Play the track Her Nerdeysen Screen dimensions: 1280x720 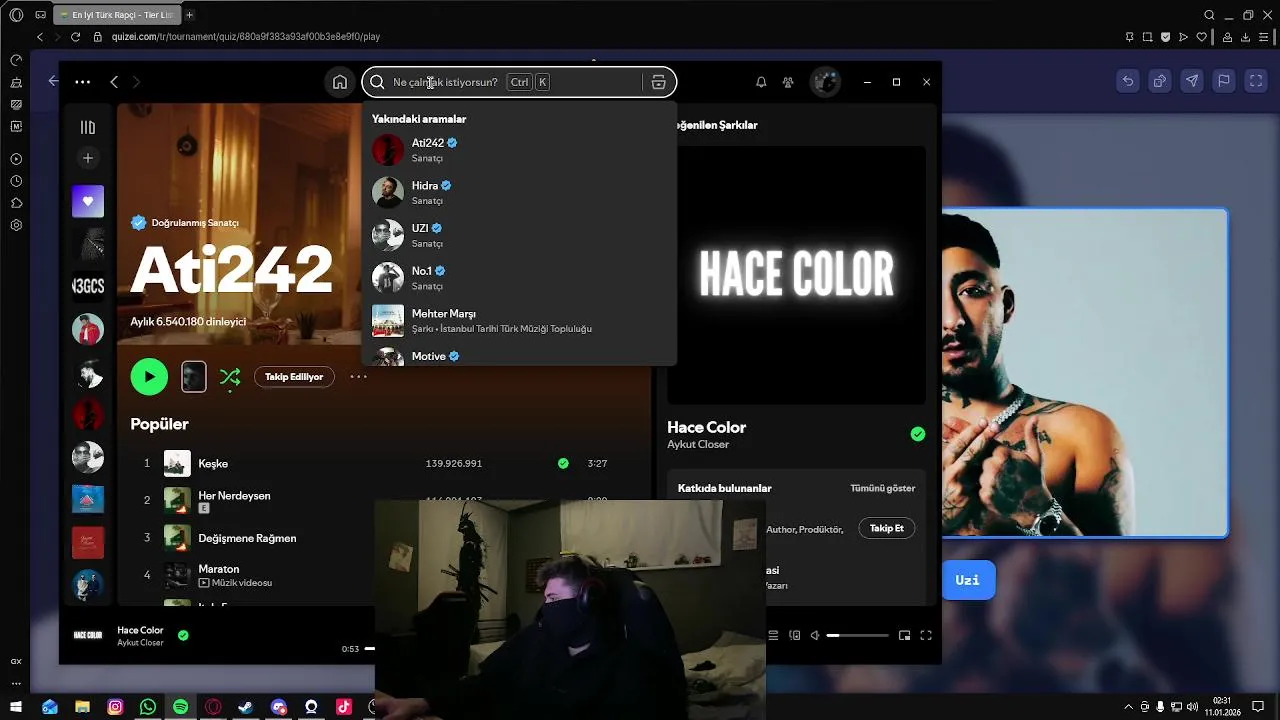pos(234,495)
